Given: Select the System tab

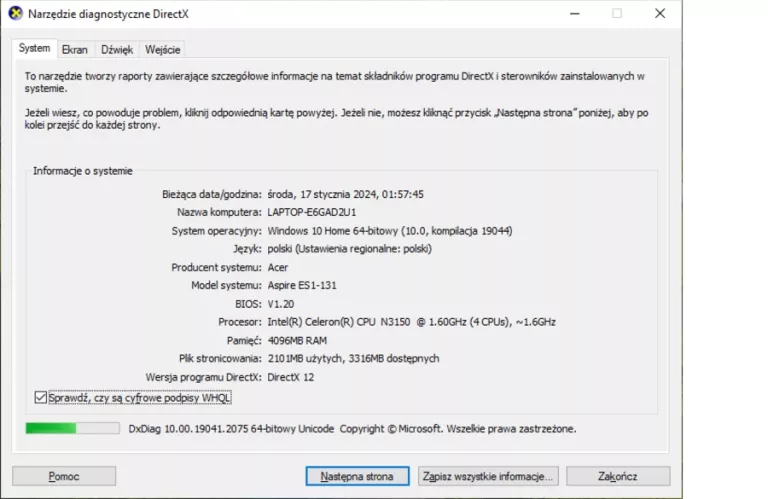Looking at the screenshot, I should tap(34, 48).
